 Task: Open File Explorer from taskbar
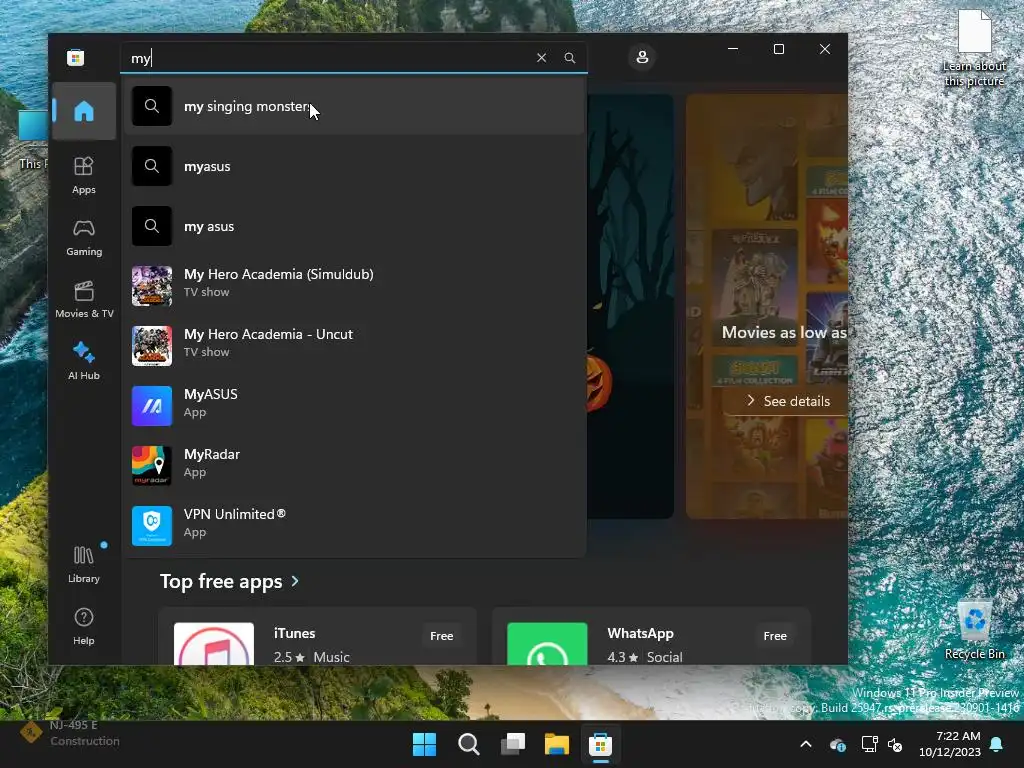pos(557,744)
